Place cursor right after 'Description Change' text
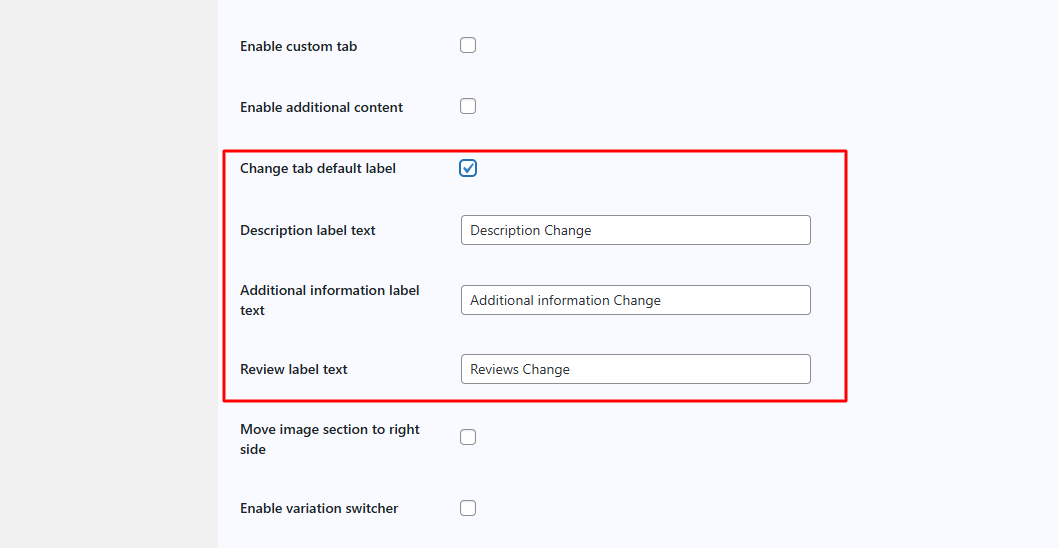The height and width of the screenshot is (548, 1058). (x=594, y=230)
